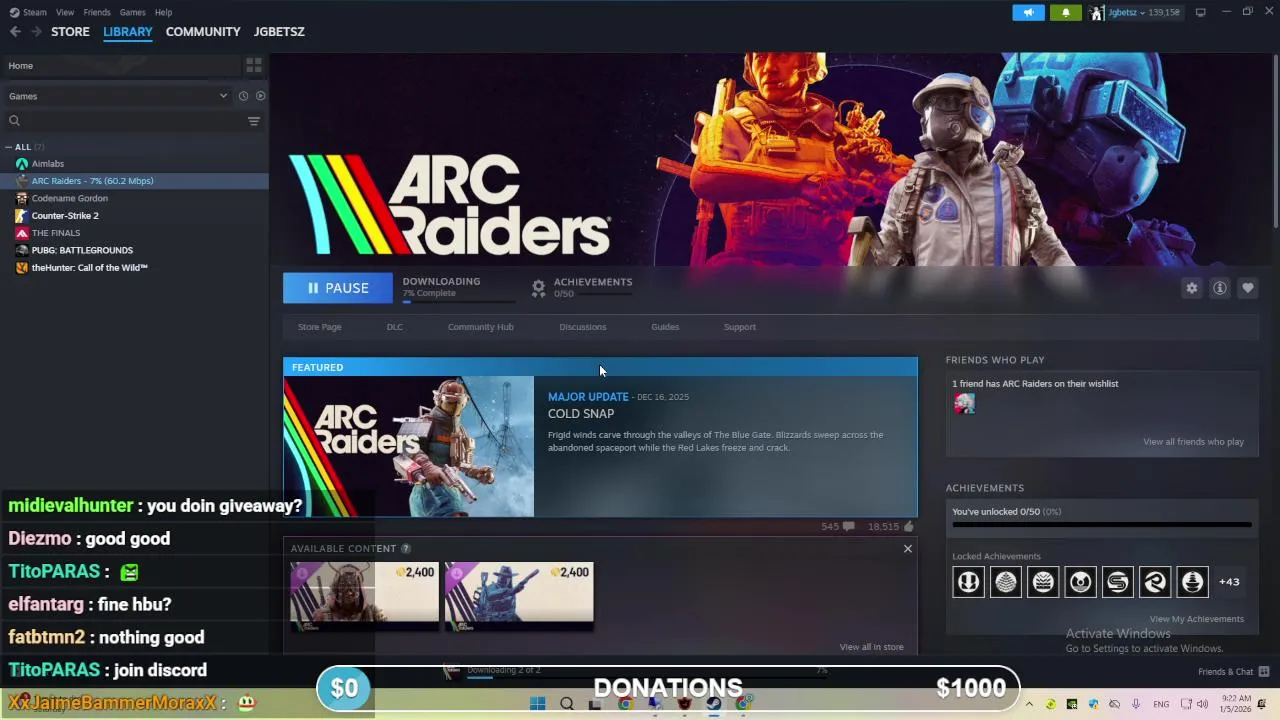
Task: Click the seventh locked achievement icon
Action: click(x=1192, y=582)
